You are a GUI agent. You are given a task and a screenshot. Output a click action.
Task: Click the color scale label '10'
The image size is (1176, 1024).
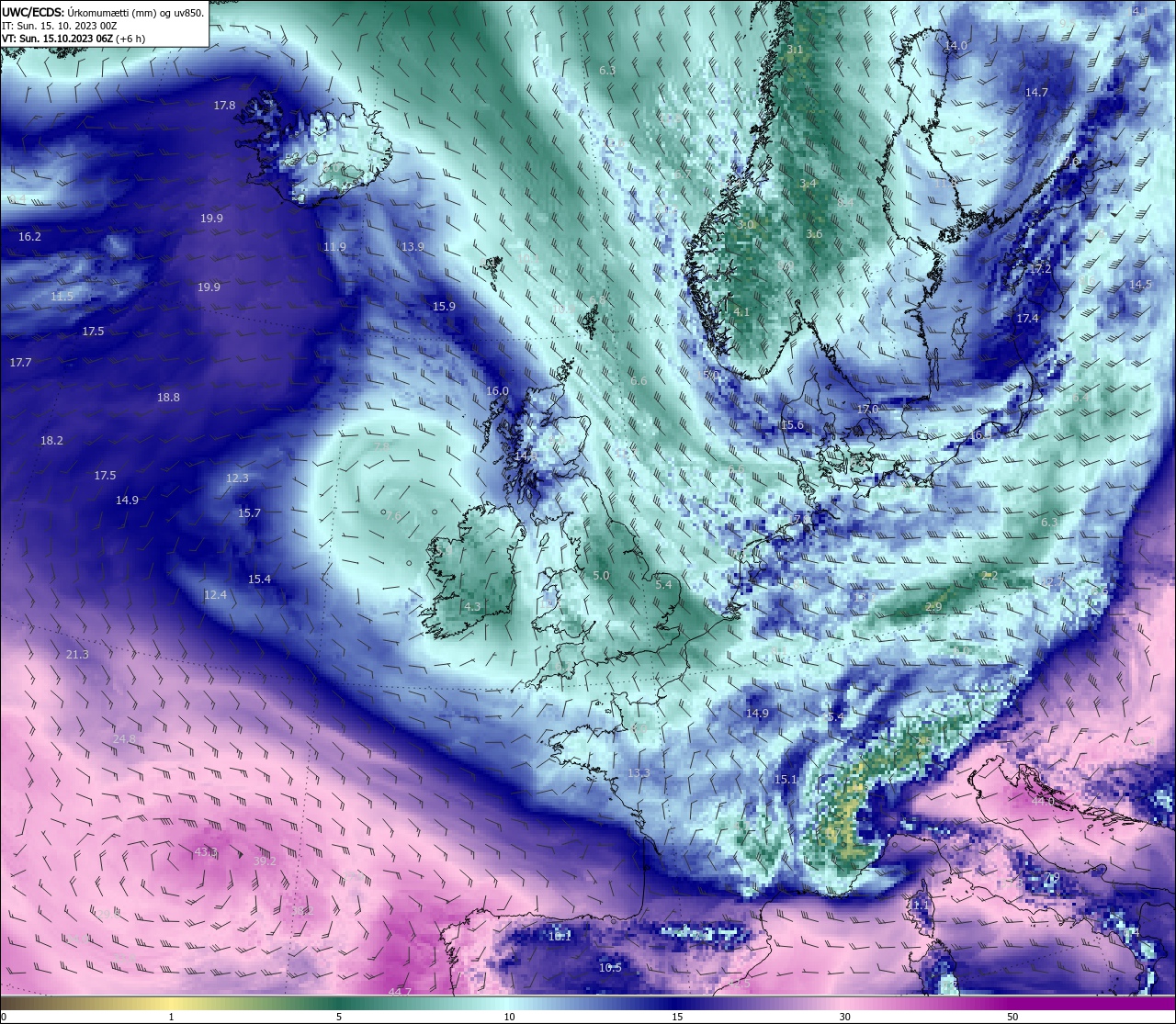[508, 1017]
